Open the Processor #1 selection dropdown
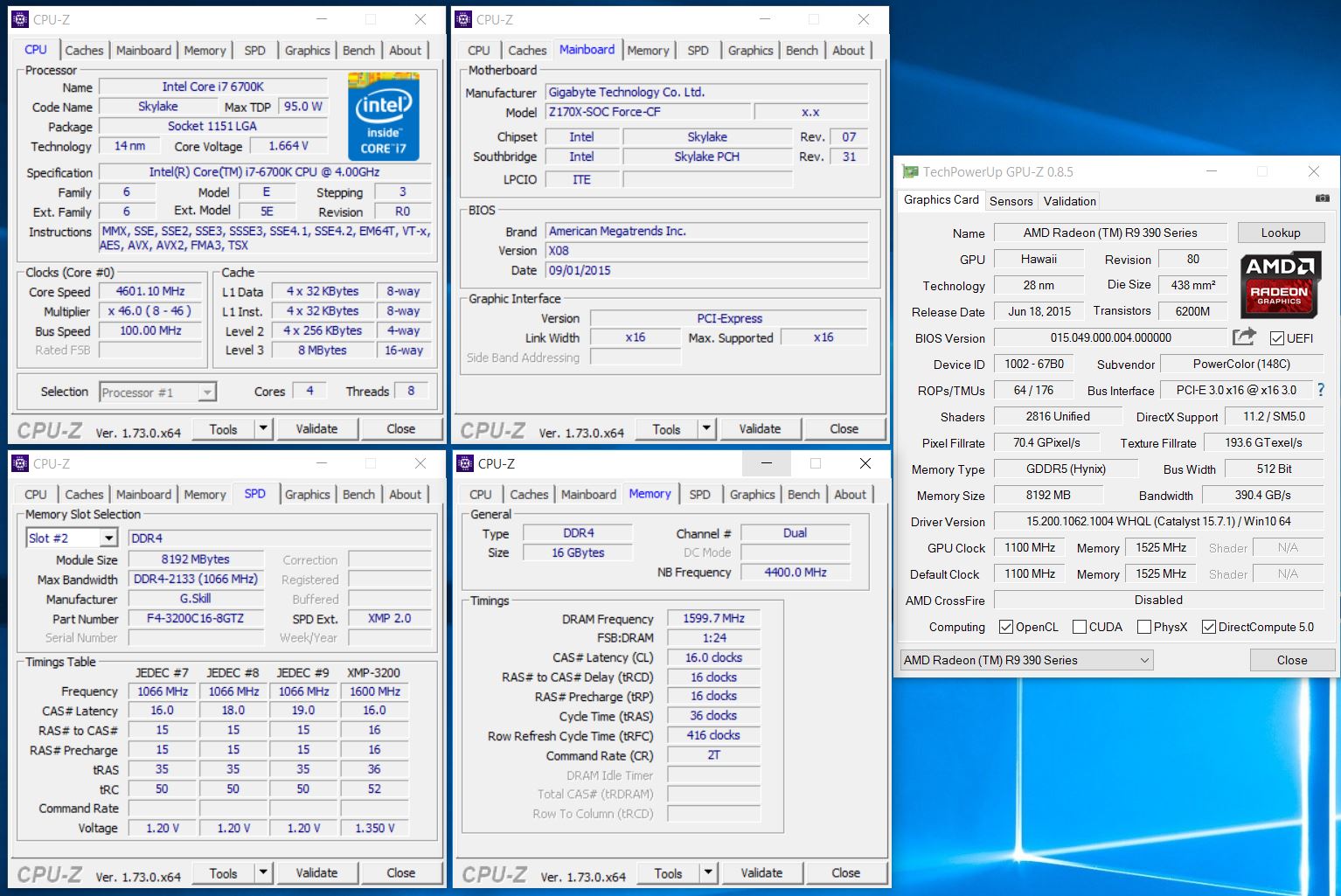The width and height of the screenshot is (1341, 896). 157,392
